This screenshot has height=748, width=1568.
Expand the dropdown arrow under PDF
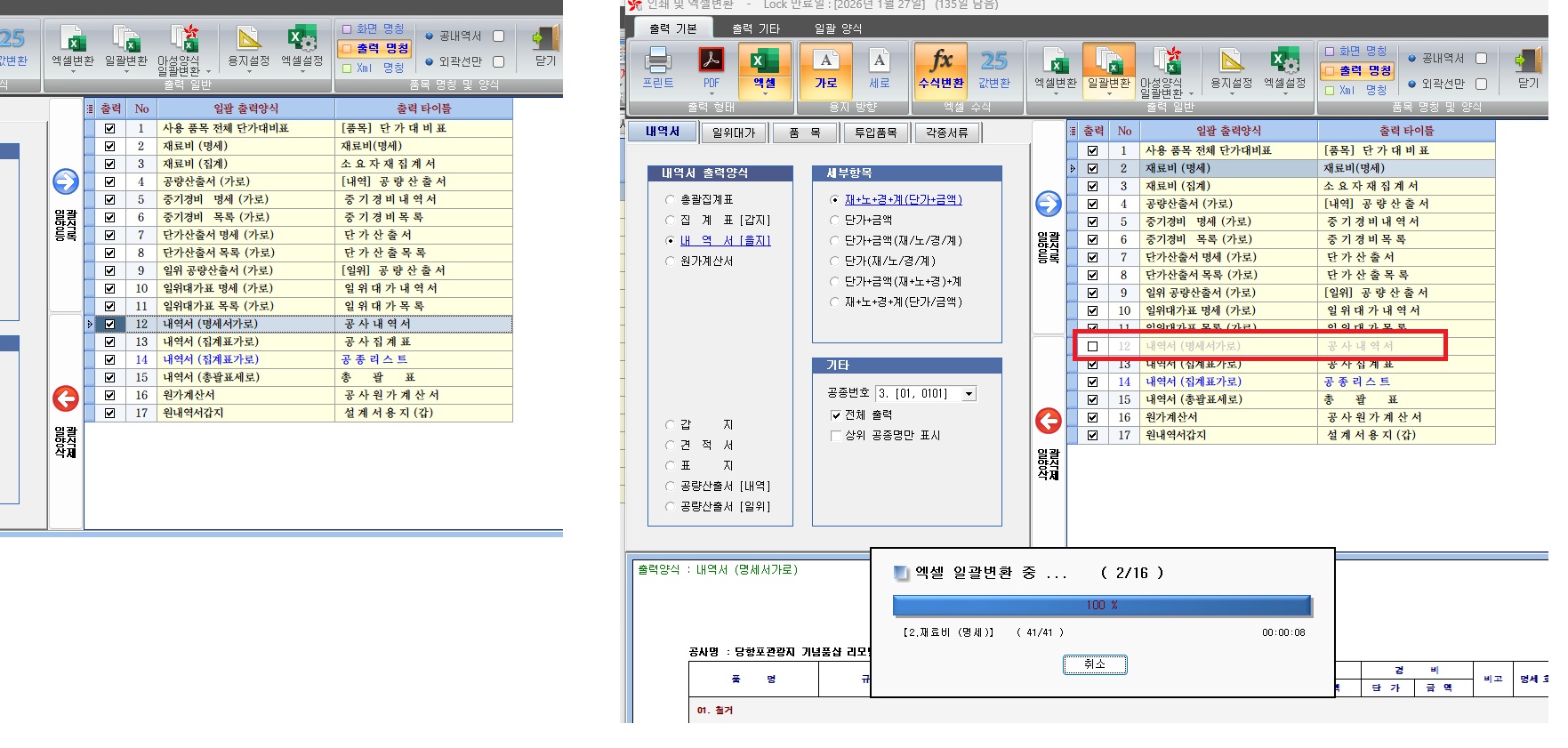[711, 93]
